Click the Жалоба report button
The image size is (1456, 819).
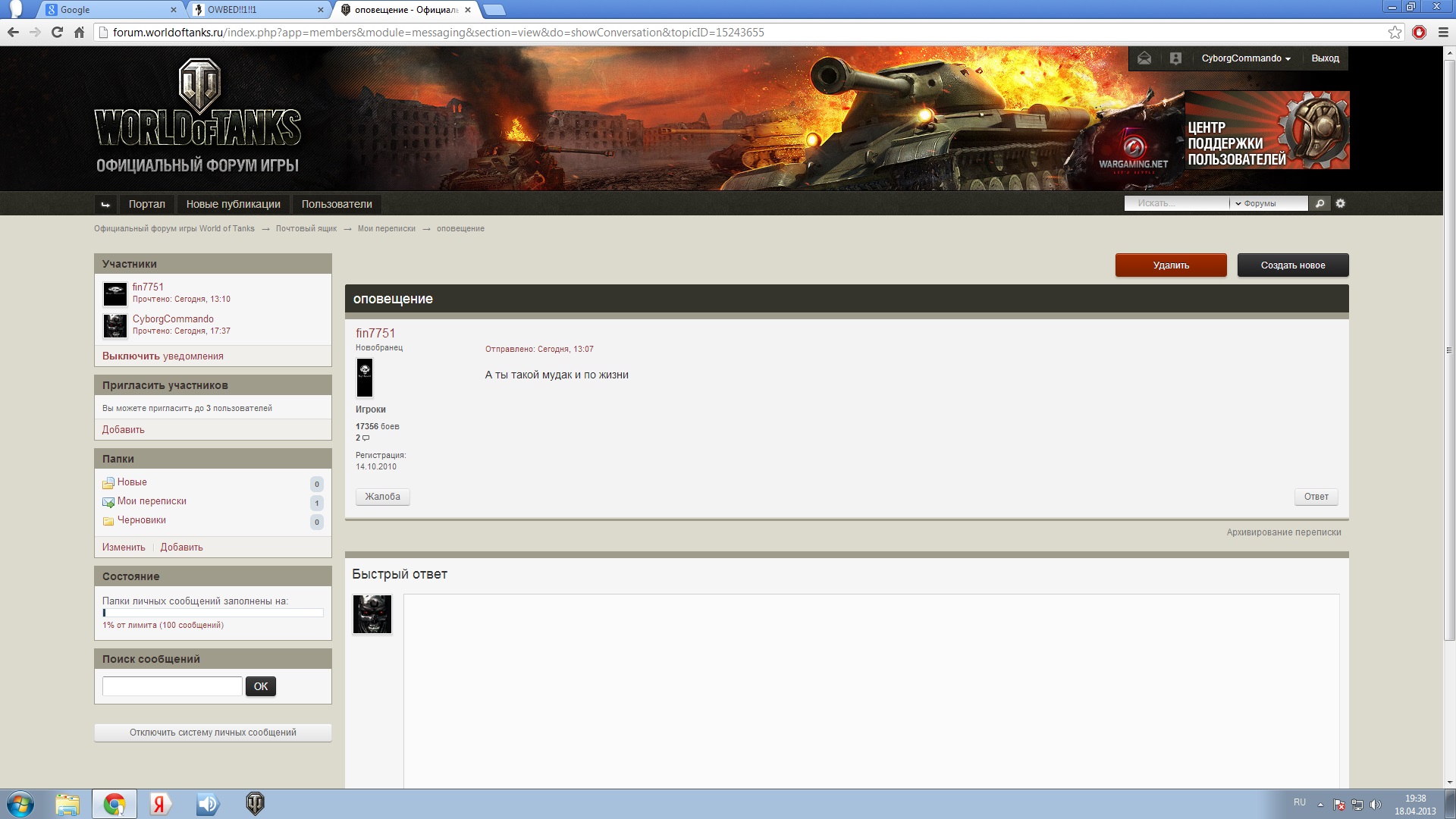coord(382,497)
